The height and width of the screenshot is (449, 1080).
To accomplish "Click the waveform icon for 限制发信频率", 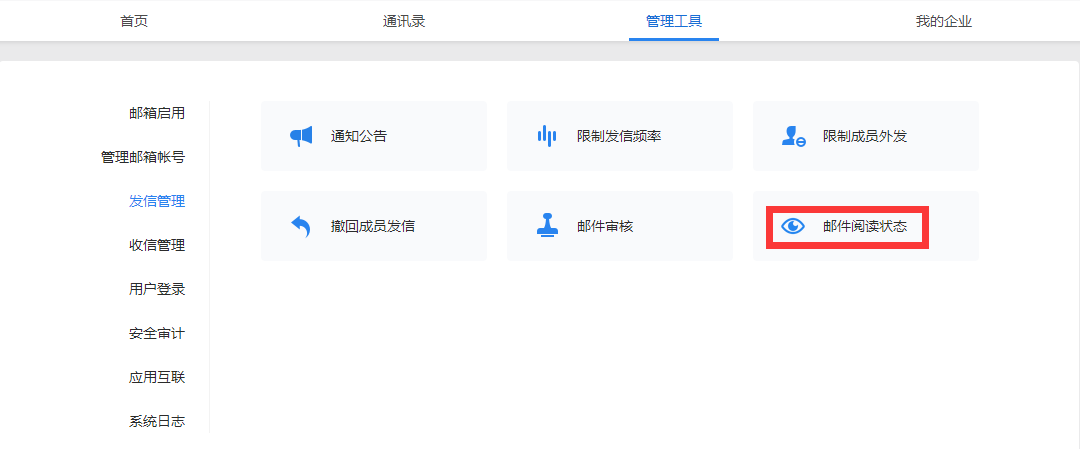I will click(546, 136).
